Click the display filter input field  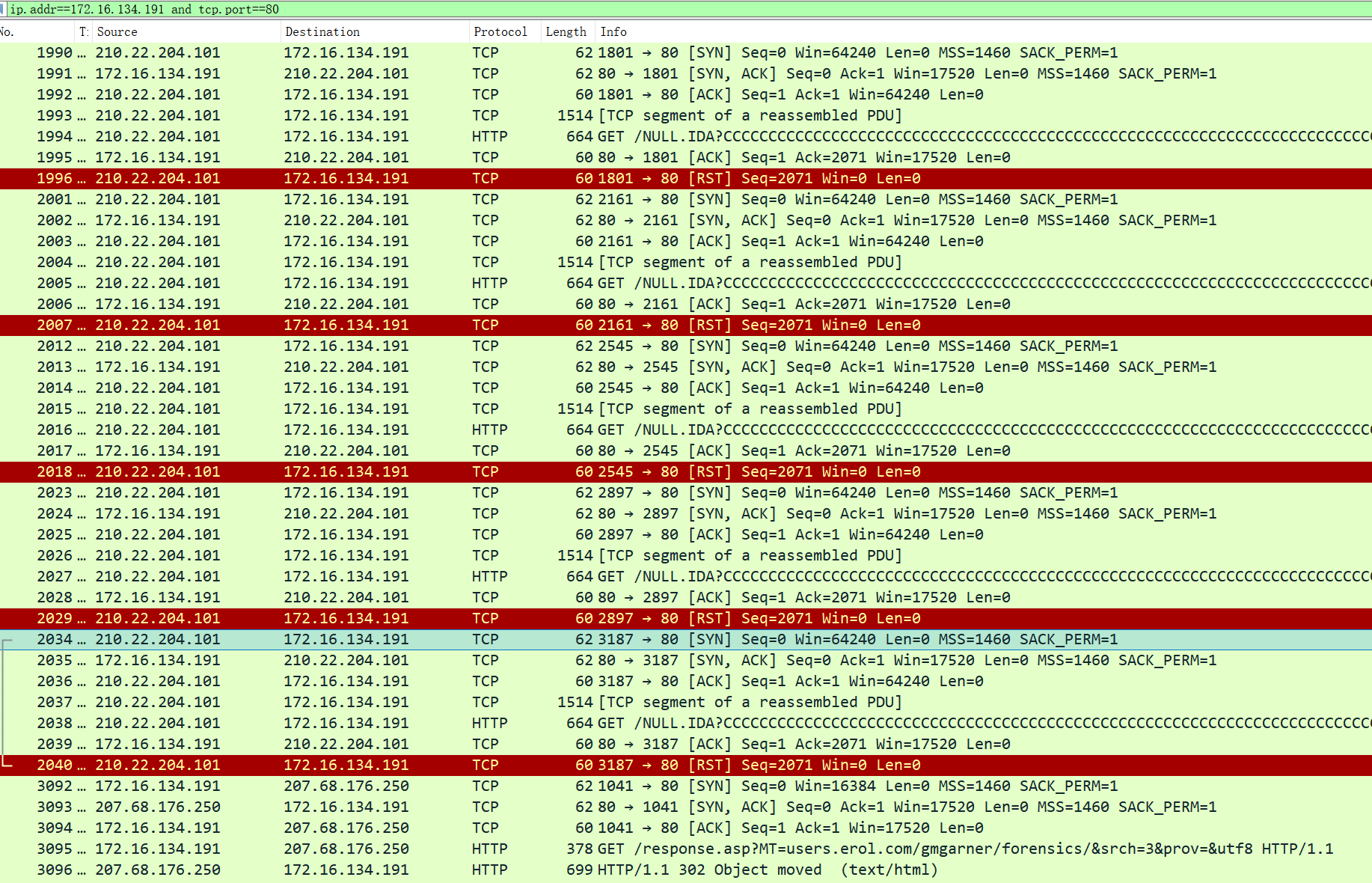(x=688, y=9)
